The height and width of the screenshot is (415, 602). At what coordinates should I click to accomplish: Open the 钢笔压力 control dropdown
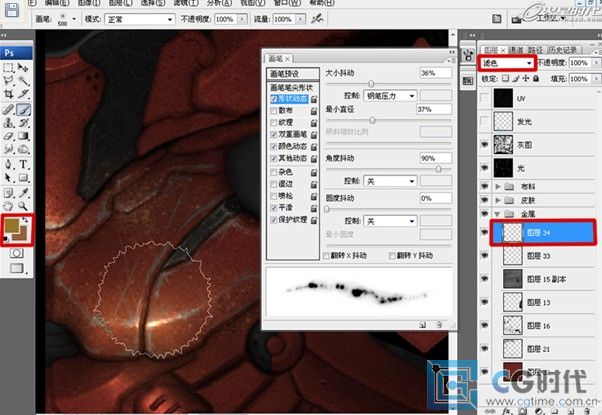(x=390, y=96)
